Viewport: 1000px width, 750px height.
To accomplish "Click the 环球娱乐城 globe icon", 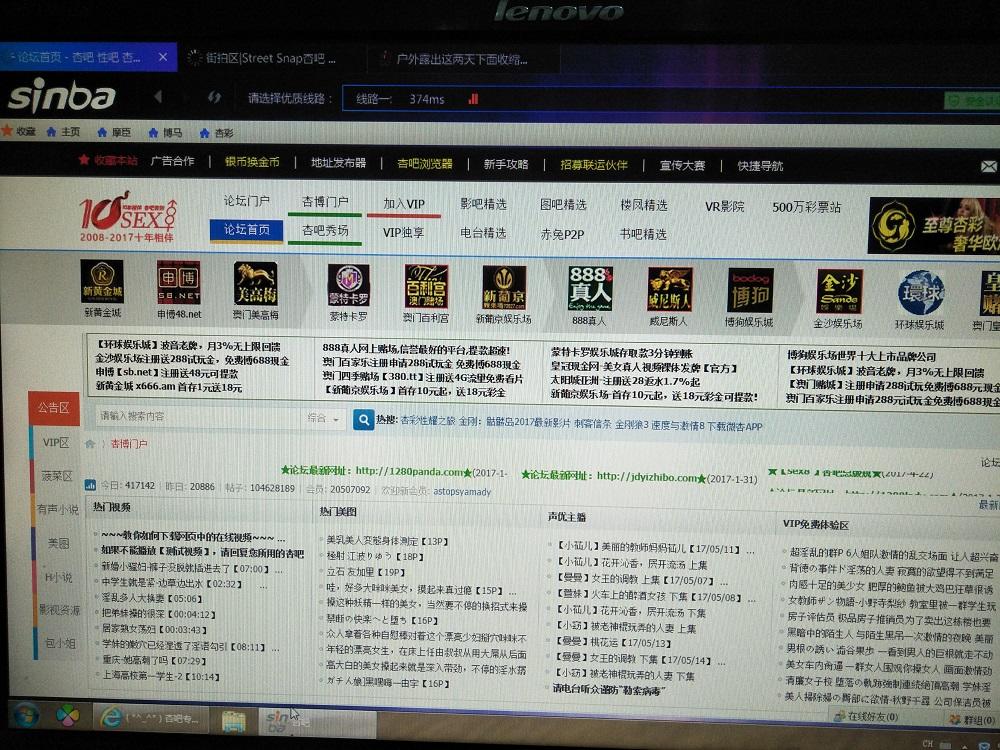I will pos(920,293).
